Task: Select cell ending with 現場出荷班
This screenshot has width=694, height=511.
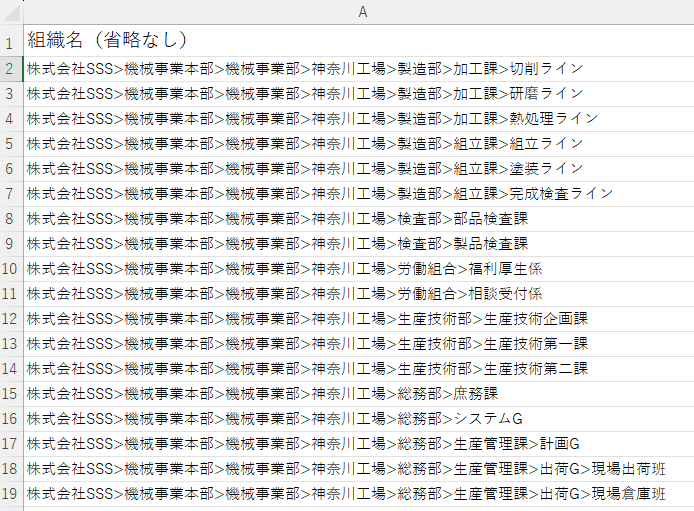Action: [359, 469]
